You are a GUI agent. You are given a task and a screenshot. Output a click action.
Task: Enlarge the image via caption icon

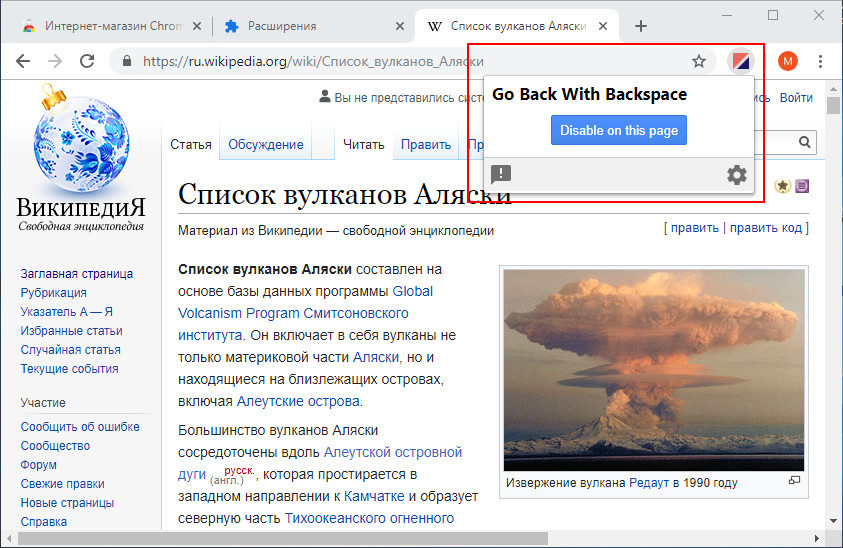(x=794, y=480)
